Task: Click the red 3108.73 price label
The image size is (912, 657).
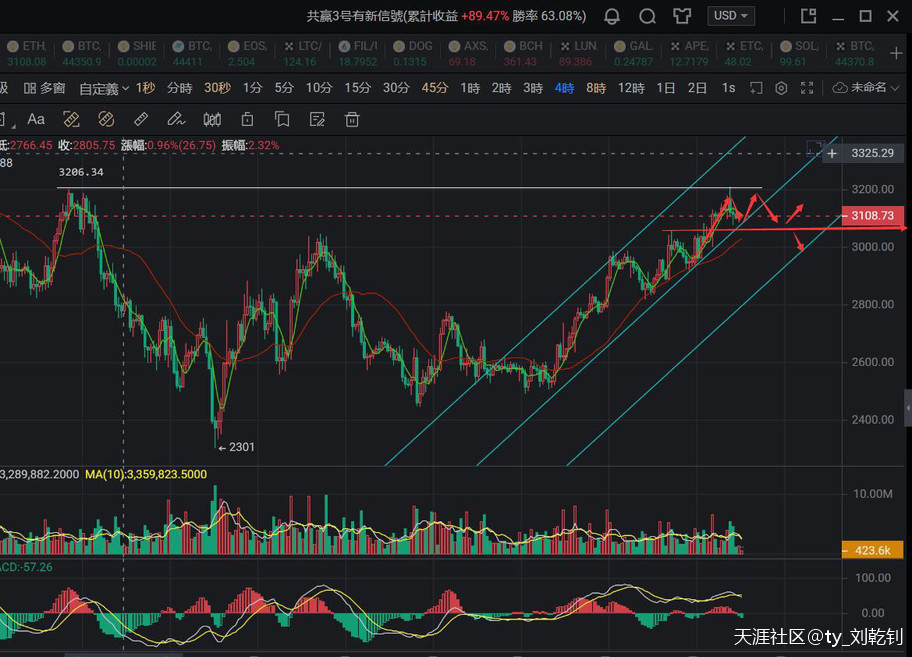Action: click(x=874, y=216)
